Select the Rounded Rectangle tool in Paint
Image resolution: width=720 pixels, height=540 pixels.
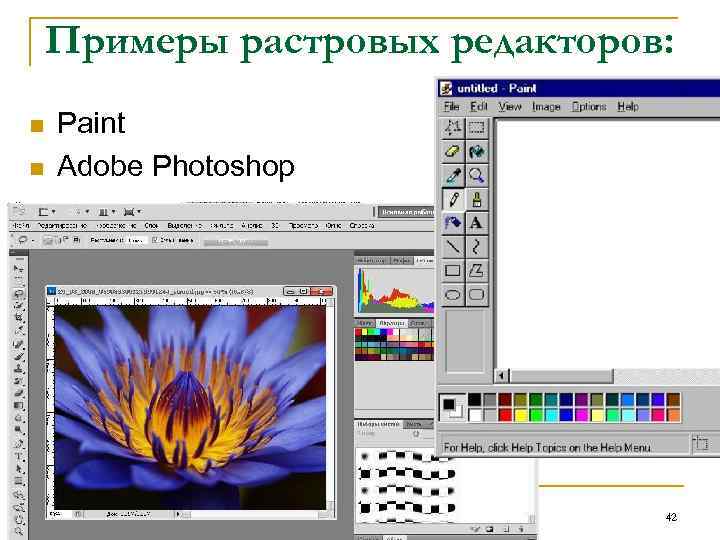(477, 294)
